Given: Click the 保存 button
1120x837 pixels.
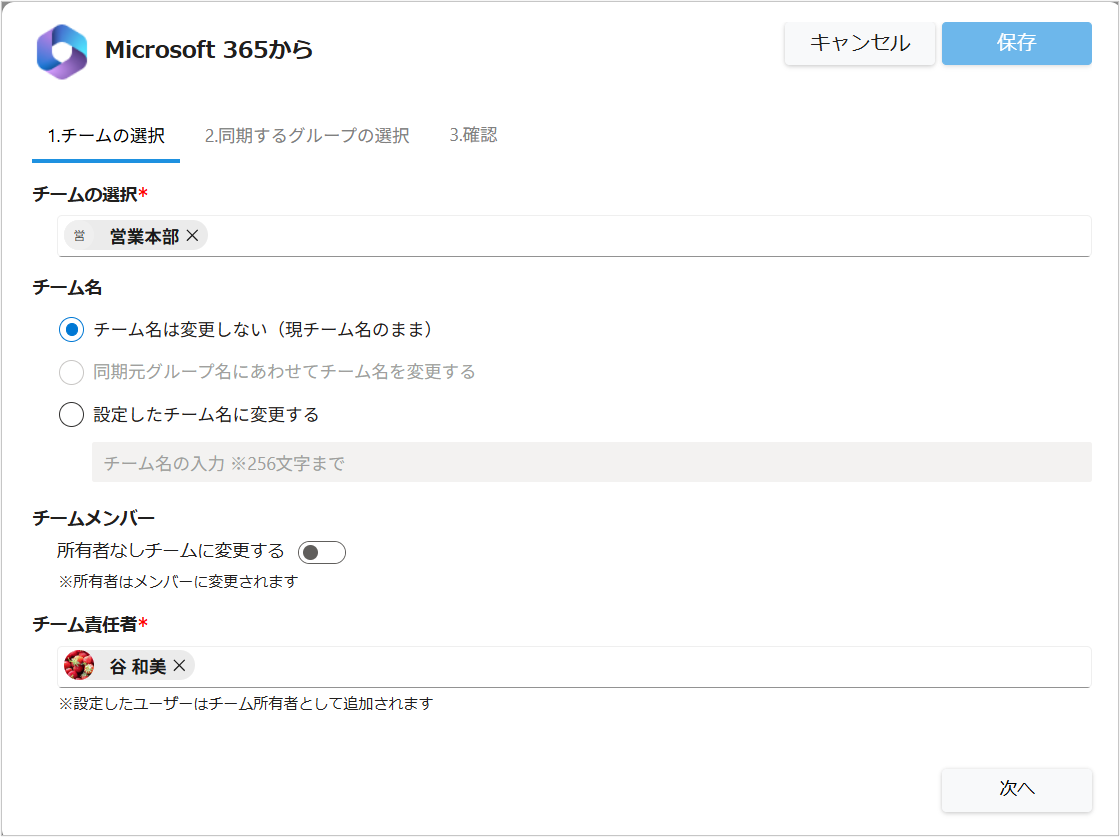Looking at the screenshot, I should click(1016, 43).
